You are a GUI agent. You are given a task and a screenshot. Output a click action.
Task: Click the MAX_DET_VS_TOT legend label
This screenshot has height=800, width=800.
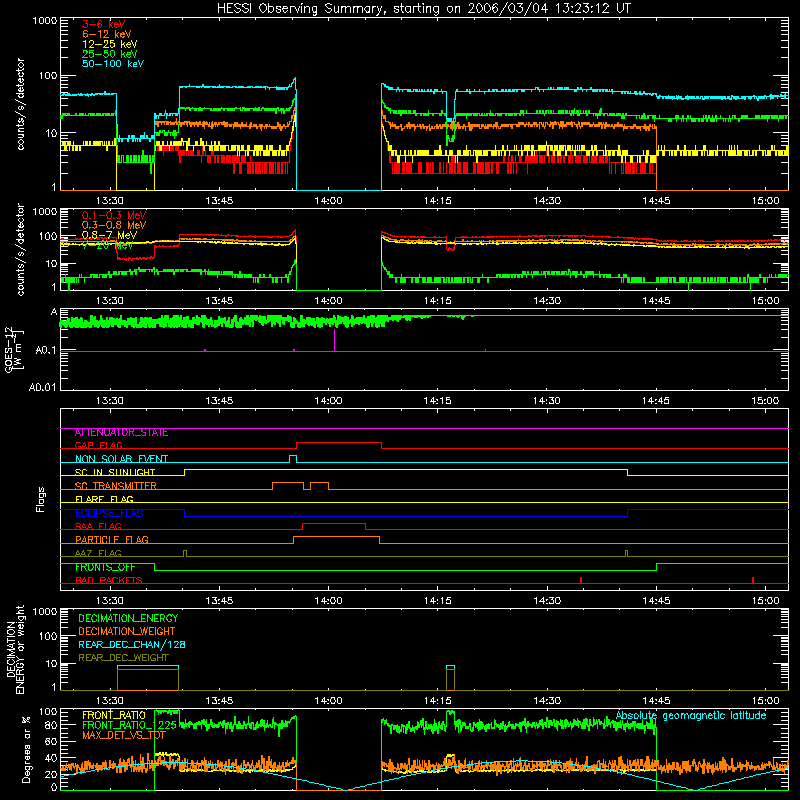tap(124, 735)
